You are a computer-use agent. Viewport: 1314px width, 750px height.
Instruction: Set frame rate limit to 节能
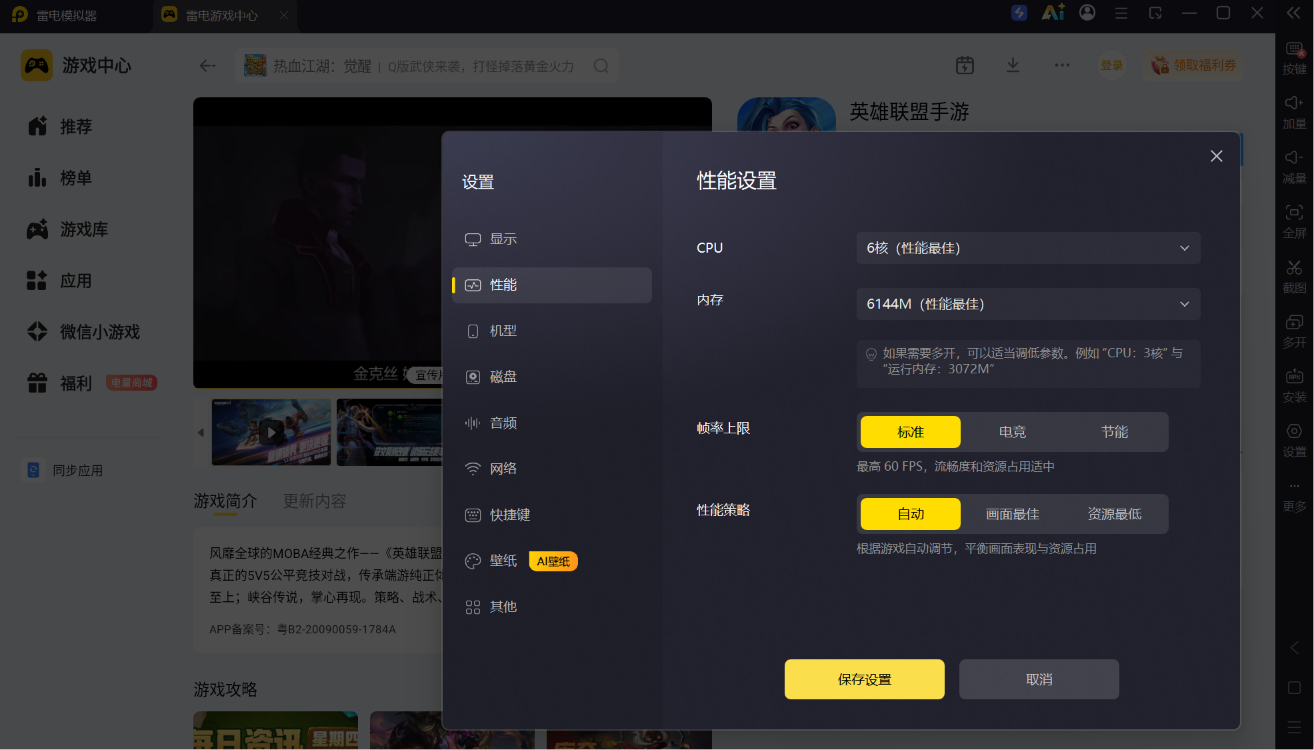[x=1114, y=432]
